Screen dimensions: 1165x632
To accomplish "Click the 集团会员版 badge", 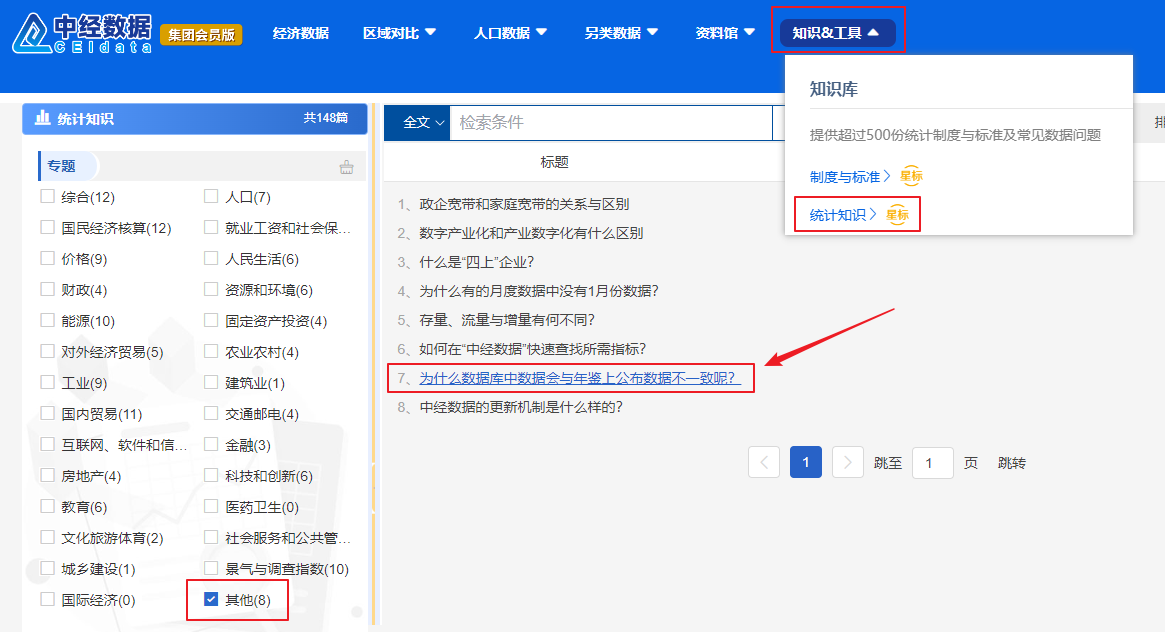I will point(201,34).
